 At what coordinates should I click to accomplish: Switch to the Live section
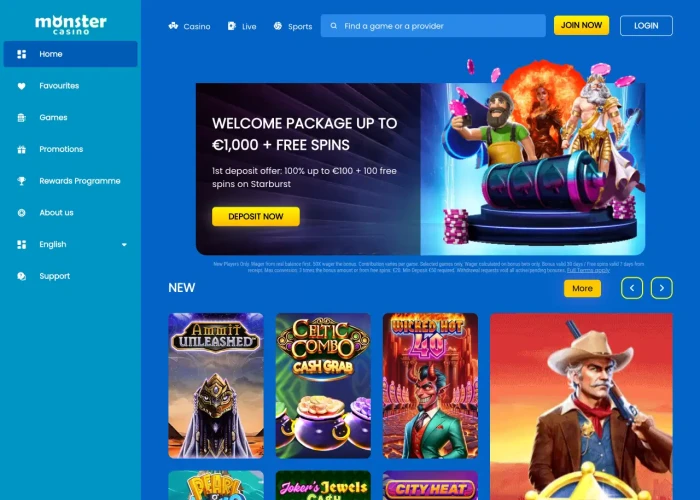(x=242, y=26)
